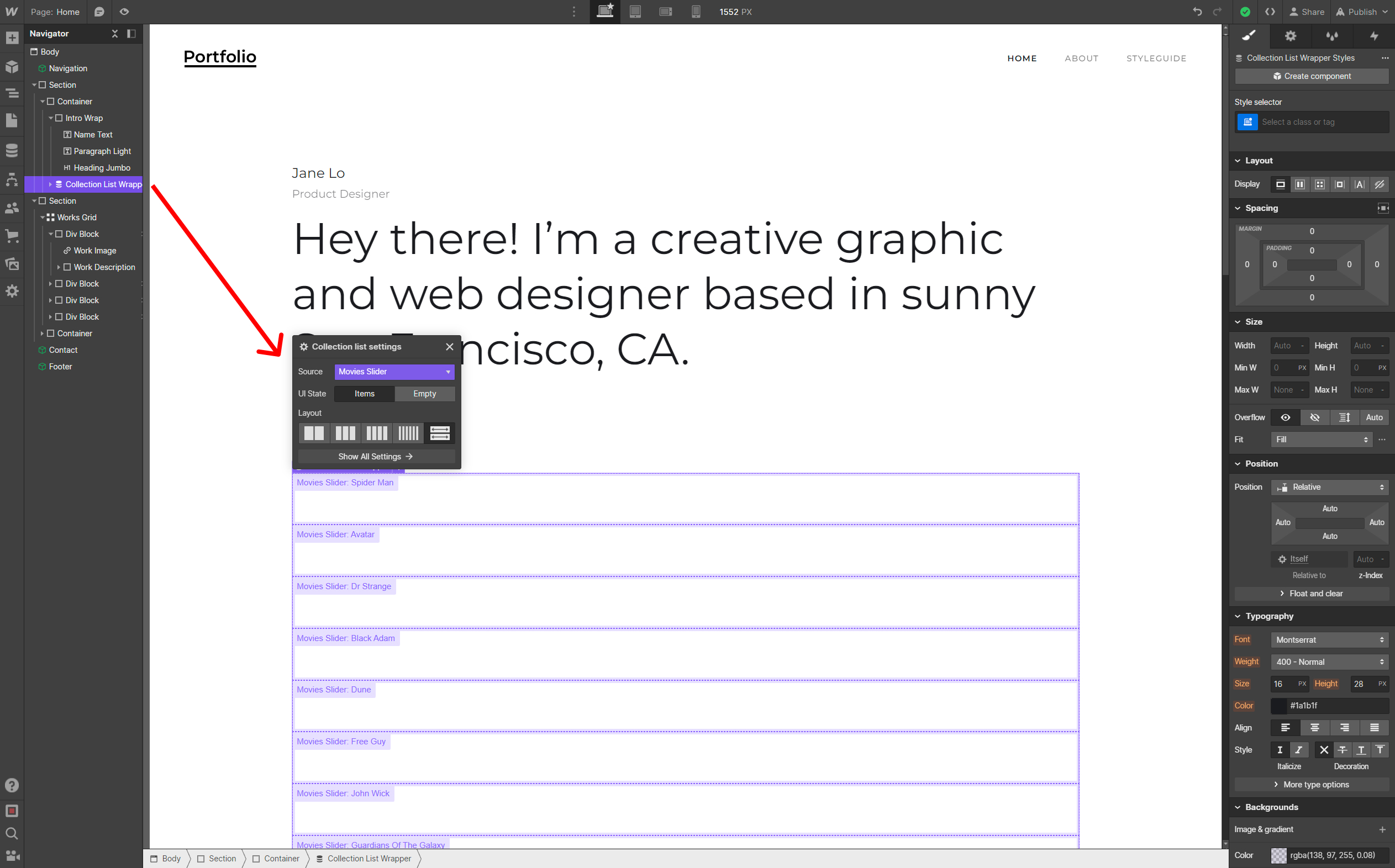Click ABOUT nav link on canvas
This screenshot has height=868, width=1395.
(x=1081, y=59)
